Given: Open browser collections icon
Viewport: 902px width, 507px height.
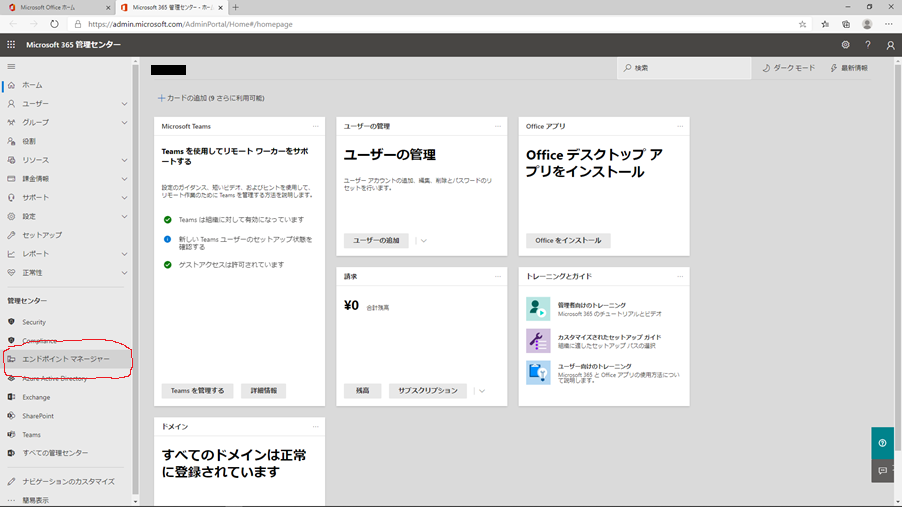Looking at the screenshot, I should coord(846,24).
